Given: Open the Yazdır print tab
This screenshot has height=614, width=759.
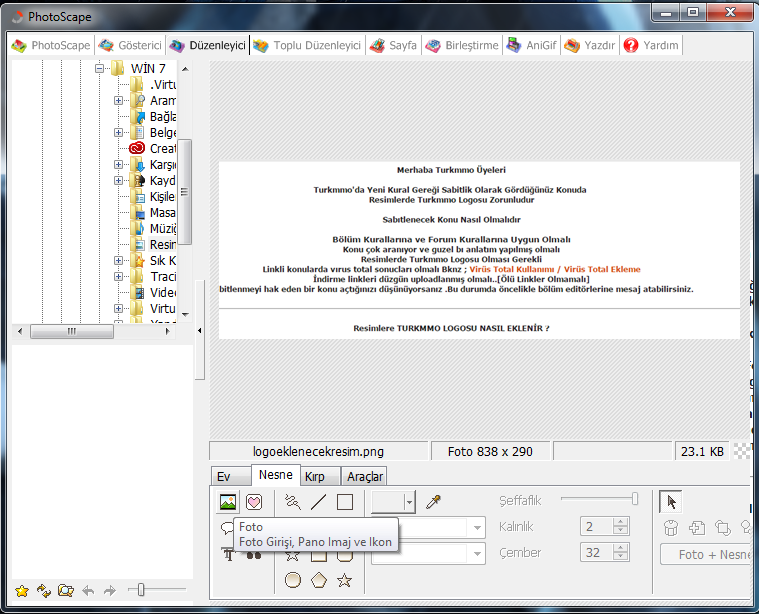Looking at the screenshot, I should tap(590, 46).
